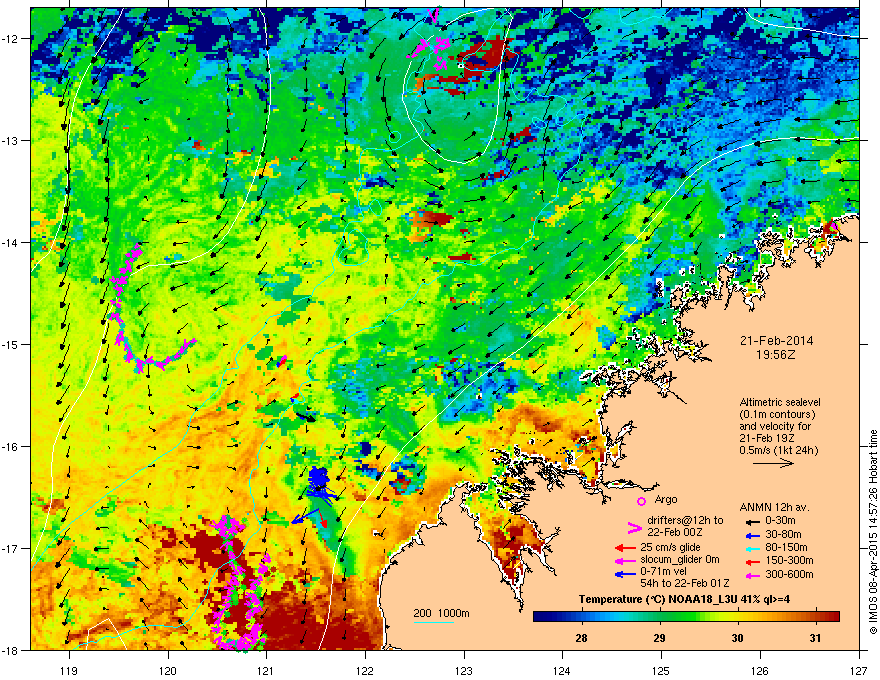The width and height of the screenshot is (880, 680).
Task: Click the 25 cm/s glide label
Action: point(670,547)
